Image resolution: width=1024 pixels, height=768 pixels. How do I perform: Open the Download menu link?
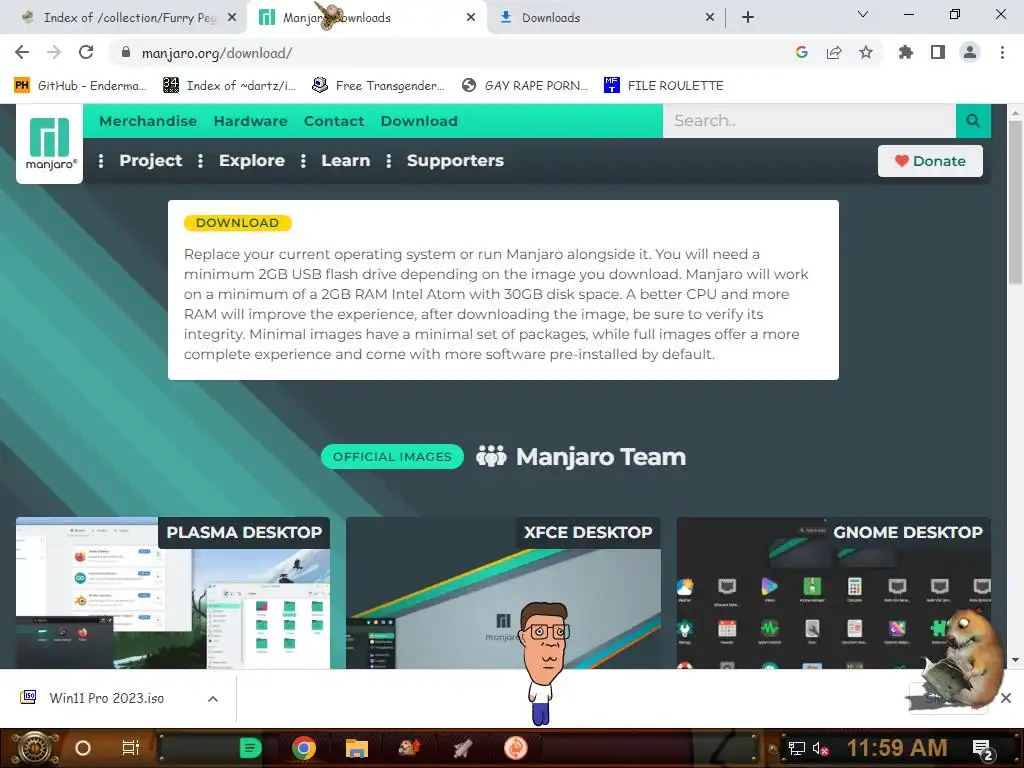(x=419, y=121)
